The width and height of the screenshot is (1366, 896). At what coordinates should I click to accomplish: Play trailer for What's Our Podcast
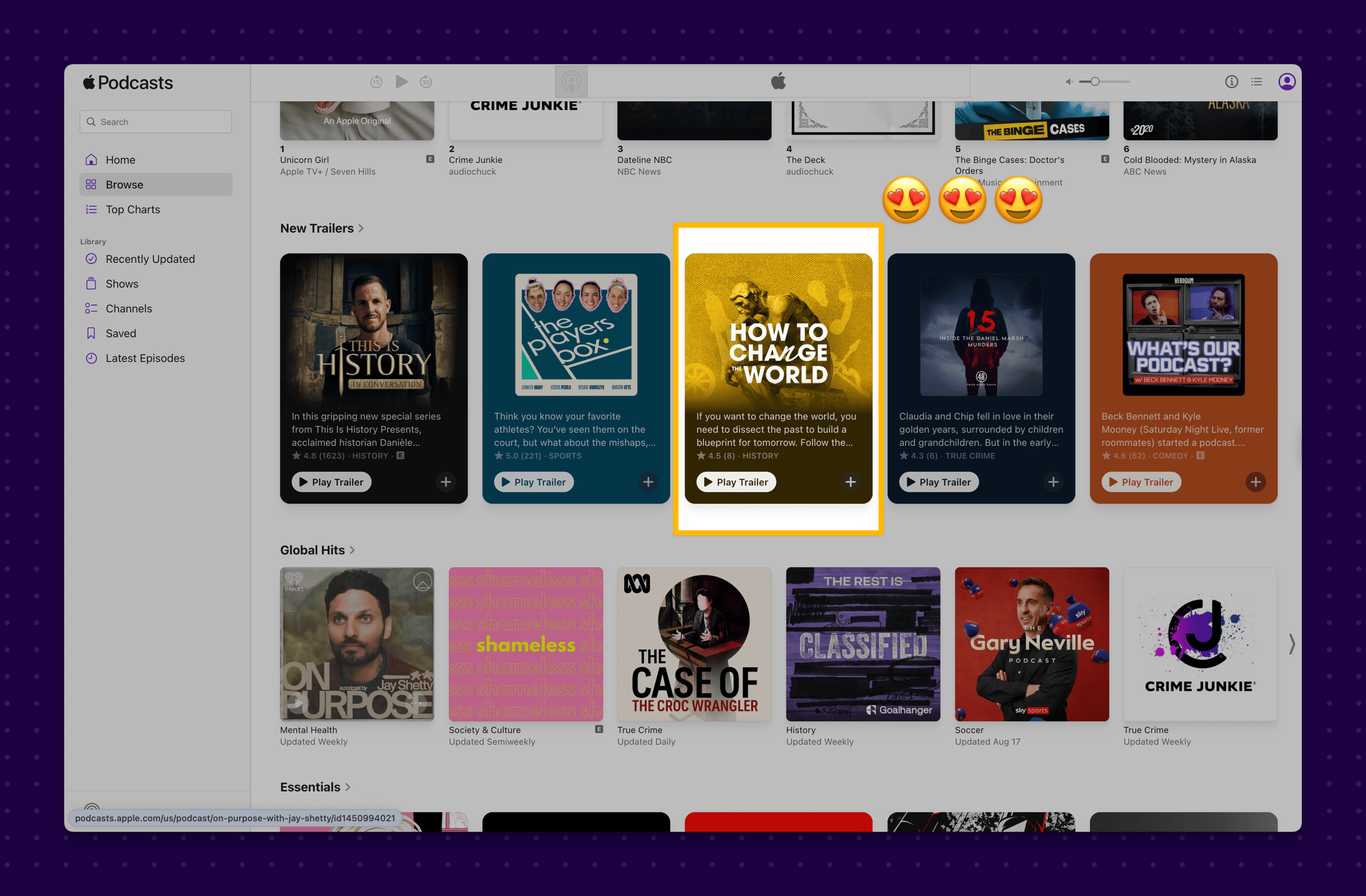pos(1141,482)
